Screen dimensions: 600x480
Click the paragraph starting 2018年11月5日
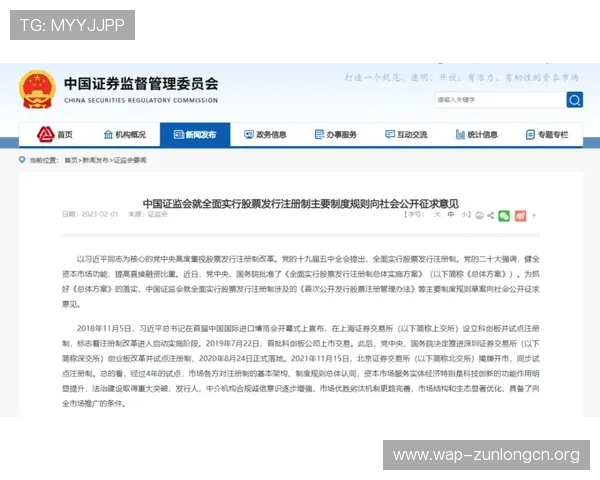301,366
